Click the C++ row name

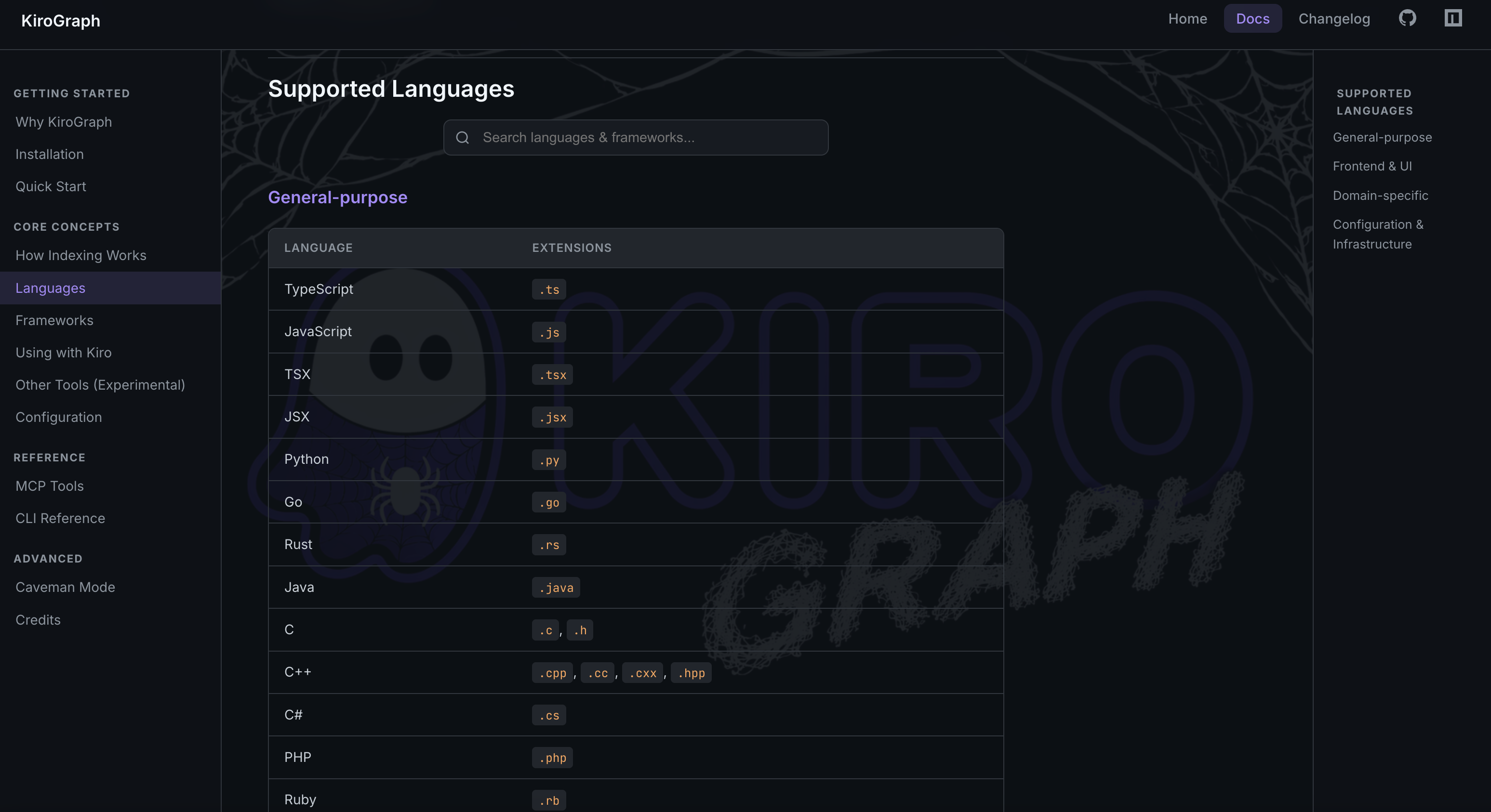point(298,673)
